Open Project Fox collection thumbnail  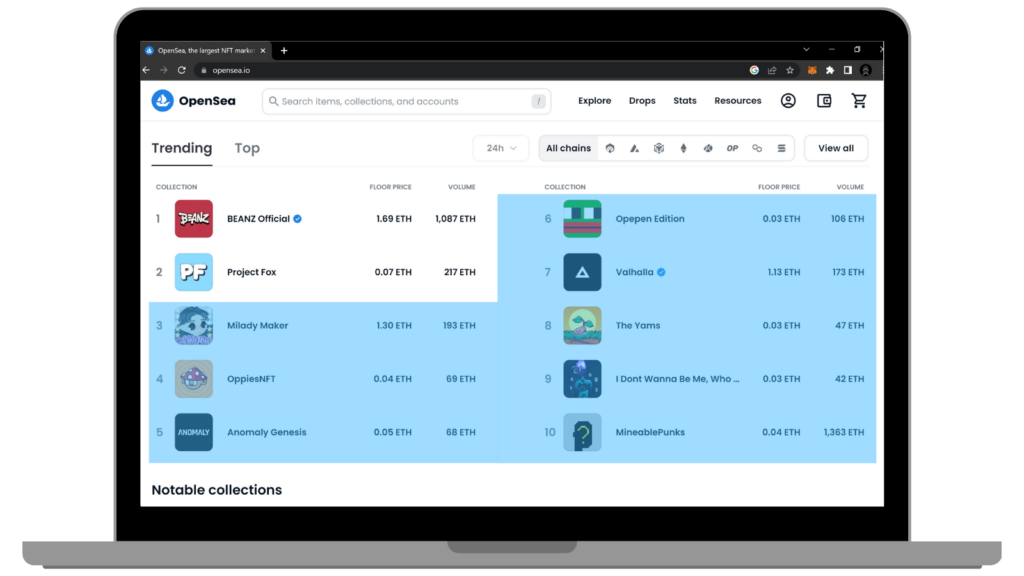tap(193, 272)
